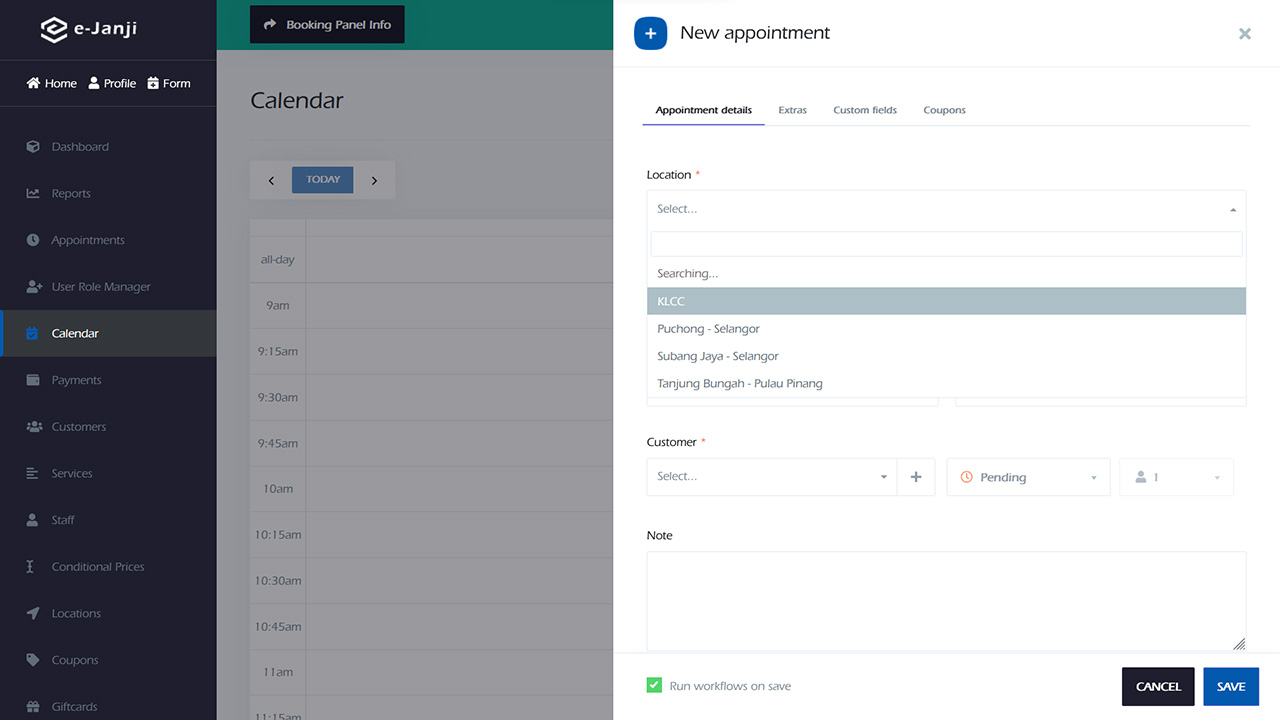The image size is (1280, 720).
Task: Open Services in the sidebar
Action: (x=108, y=473)
